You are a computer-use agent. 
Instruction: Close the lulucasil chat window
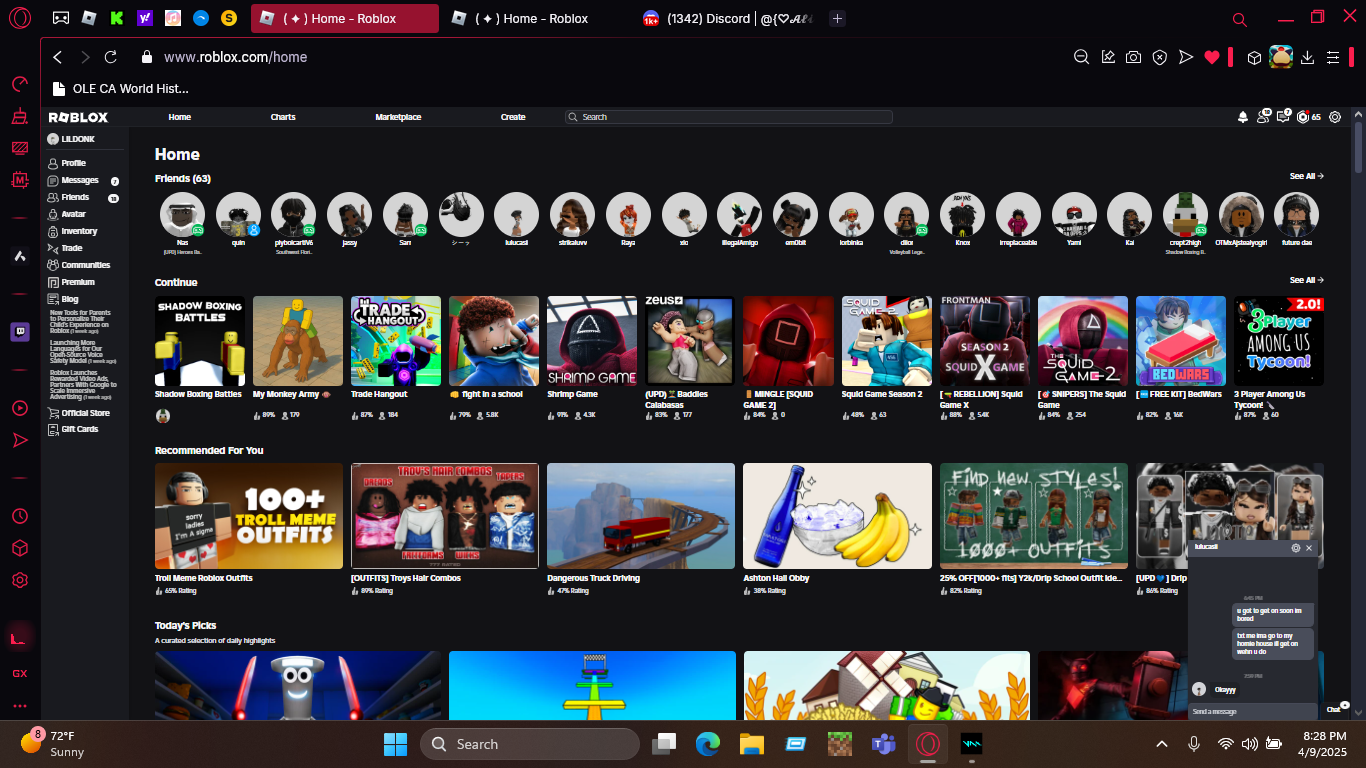1309,548
